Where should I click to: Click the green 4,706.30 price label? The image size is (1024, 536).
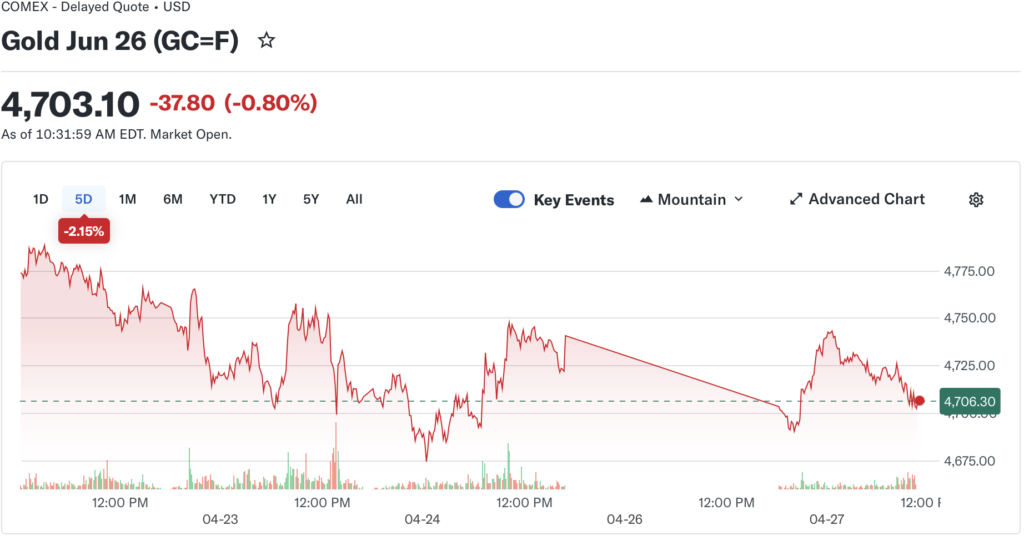968,401
